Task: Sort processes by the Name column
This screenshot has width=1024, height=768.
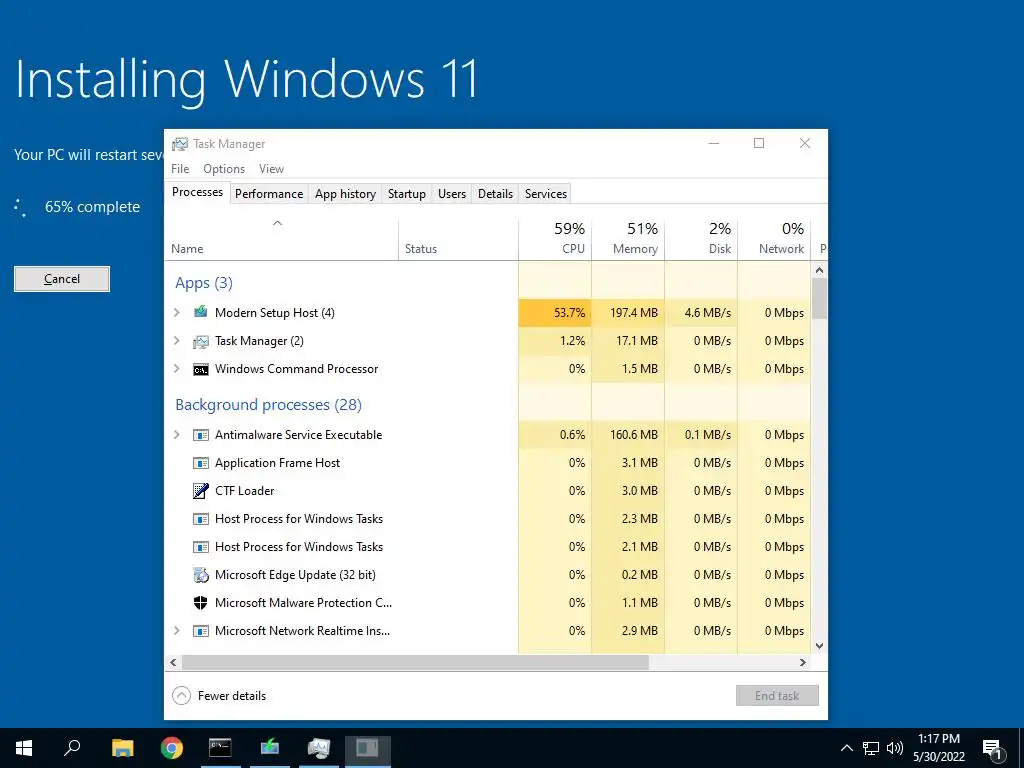Action: [281, 240]
